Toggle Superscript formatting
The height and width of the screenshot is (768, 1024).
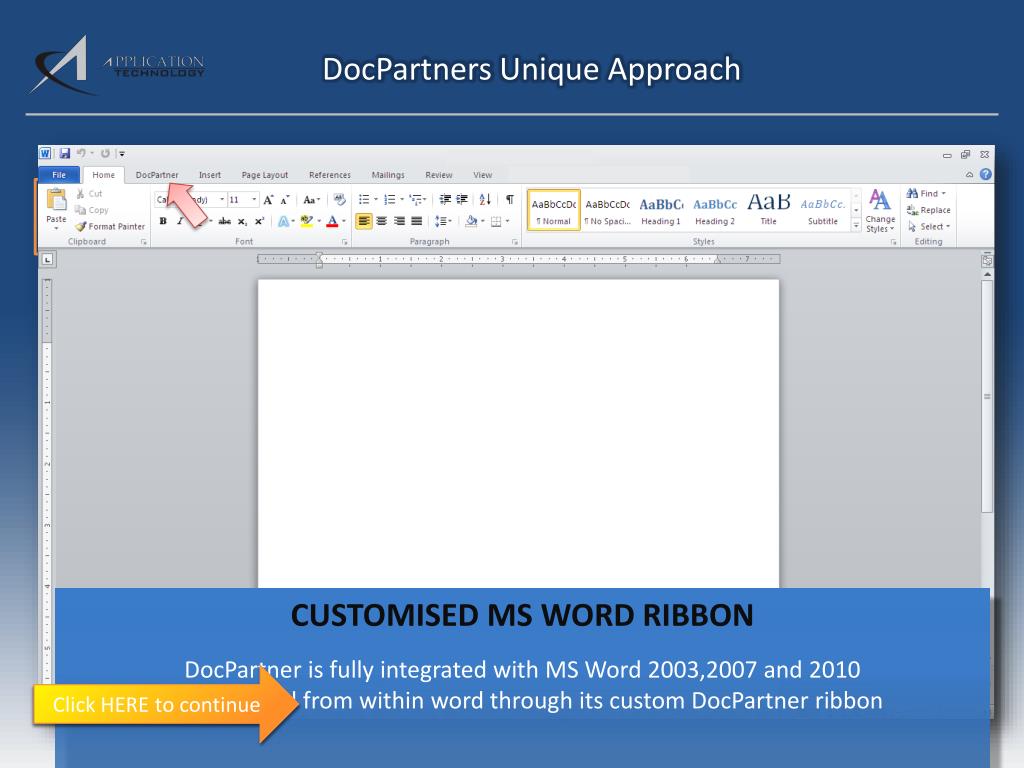click(x=259, y=221)
